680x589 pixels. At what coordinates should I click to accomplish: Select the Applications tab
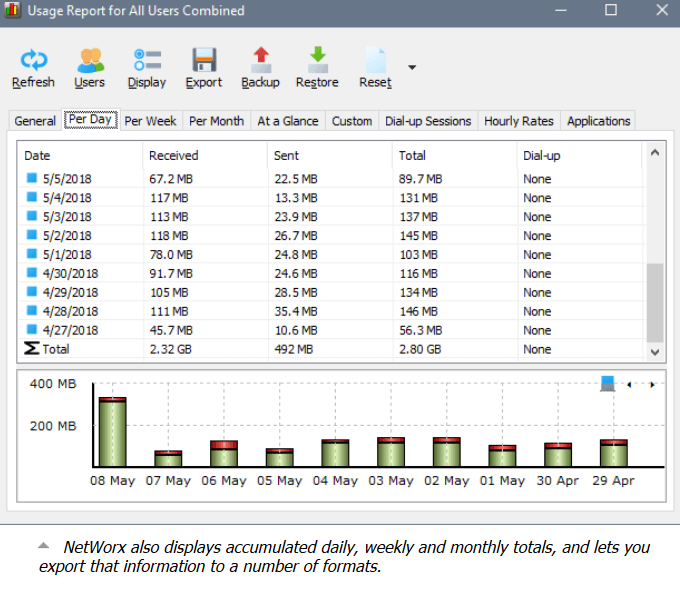pos(598,121)
